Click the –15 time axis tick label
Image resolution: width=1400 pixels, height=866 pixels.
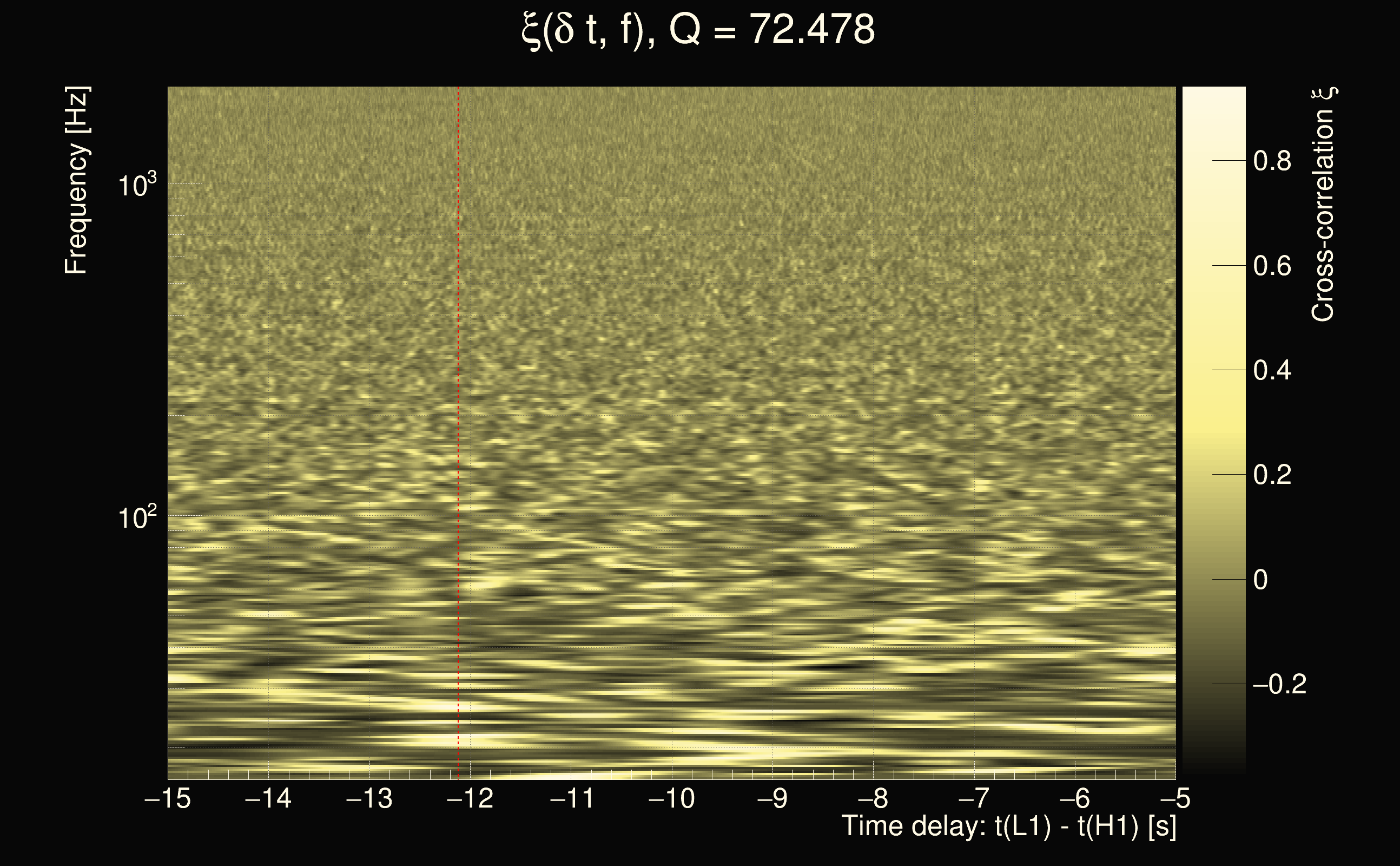[168, 798]
